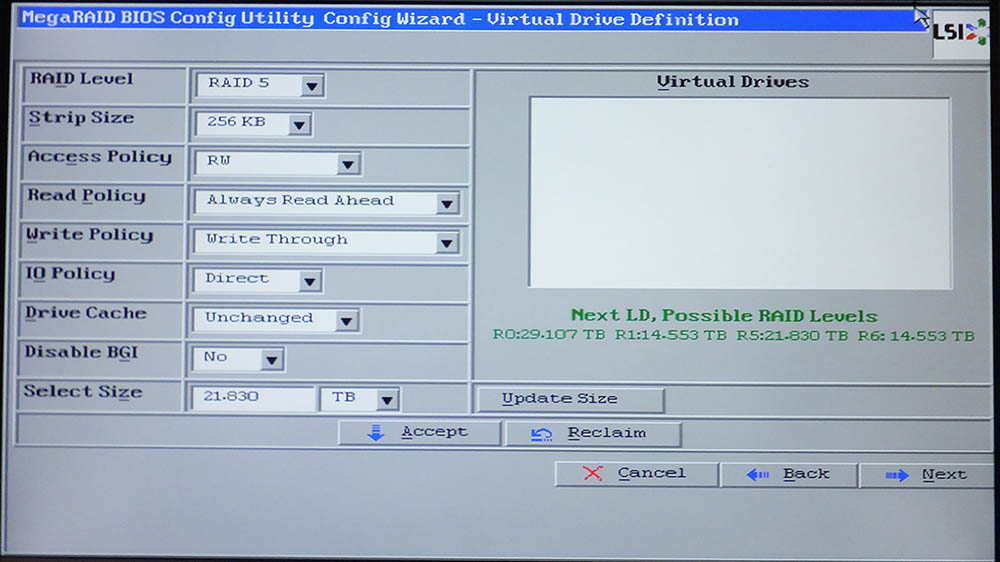Open the RAID Level dropdown
The width and height of the screenshot is (1000, 562).
pyautogui.click(x=261, y=84)
